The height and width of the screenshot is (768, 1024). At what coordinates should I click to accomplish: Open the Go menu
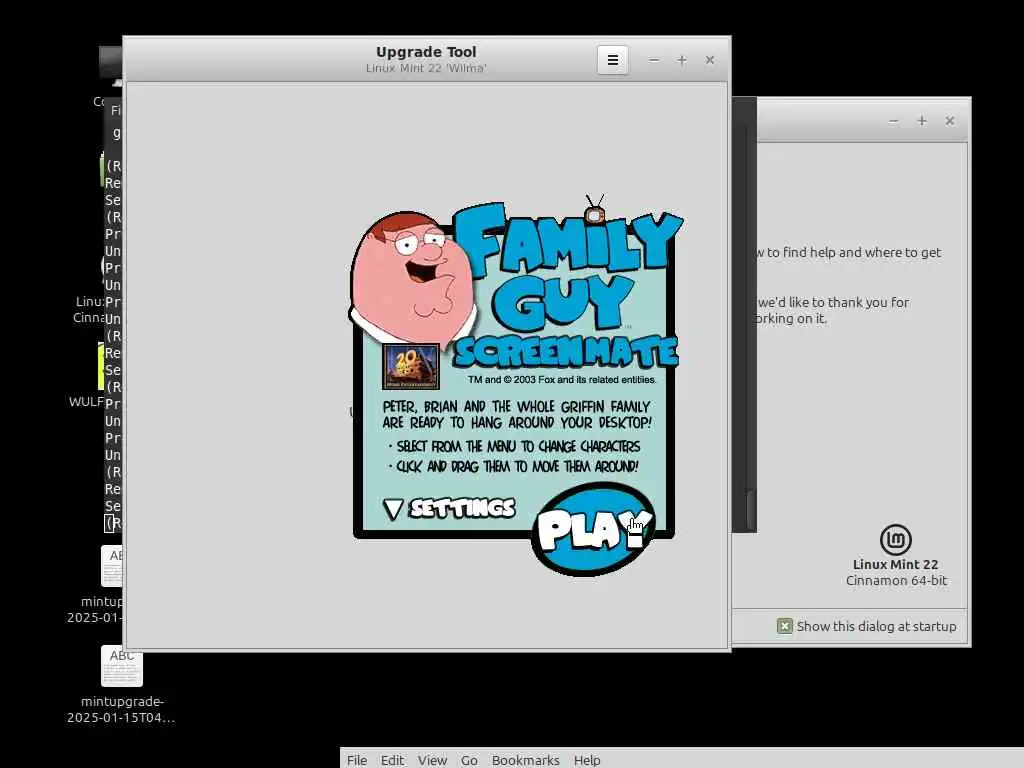pos(469,760)
